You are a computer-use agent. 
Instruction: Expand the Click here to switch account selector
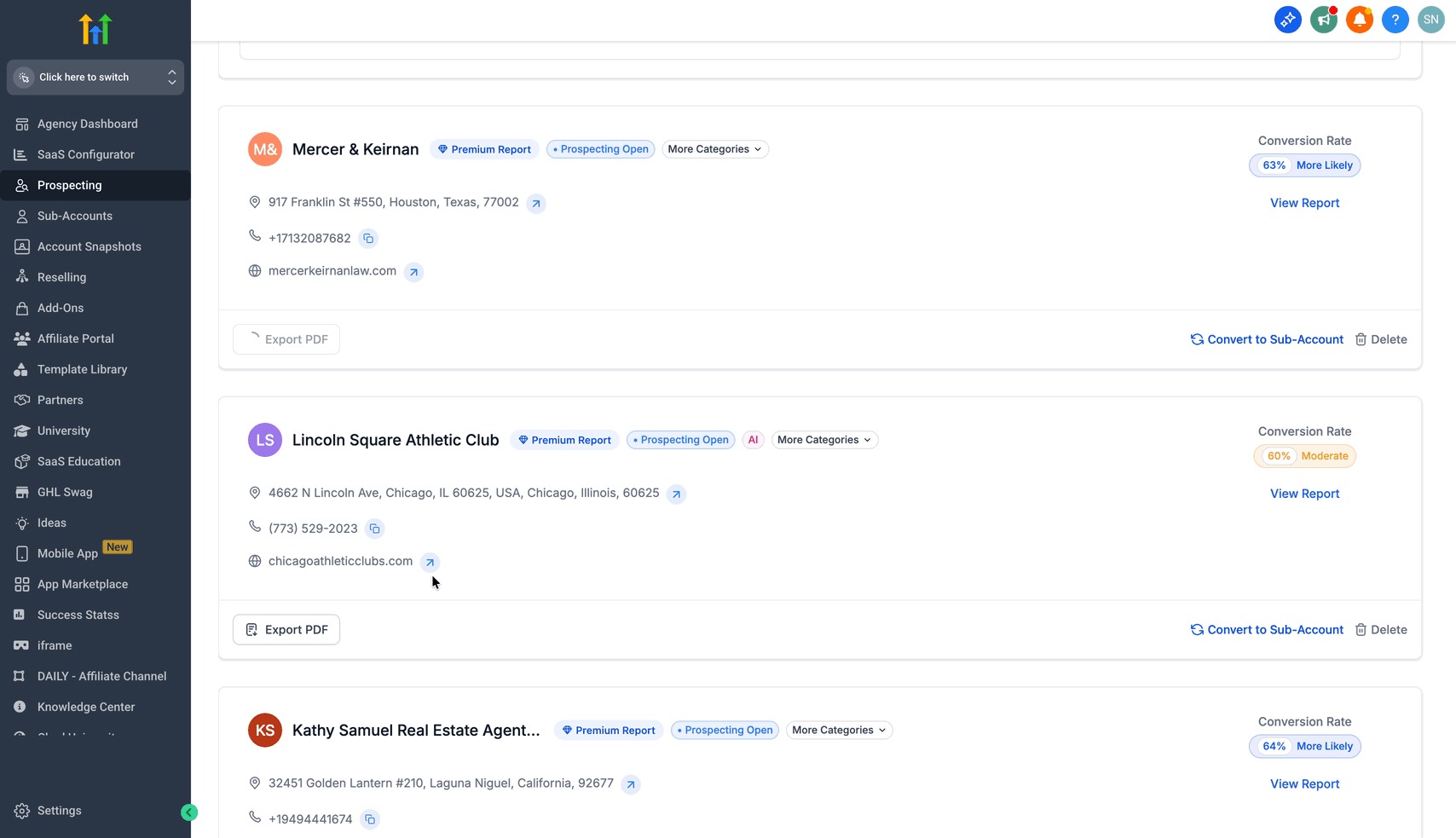tap(95, 77)
